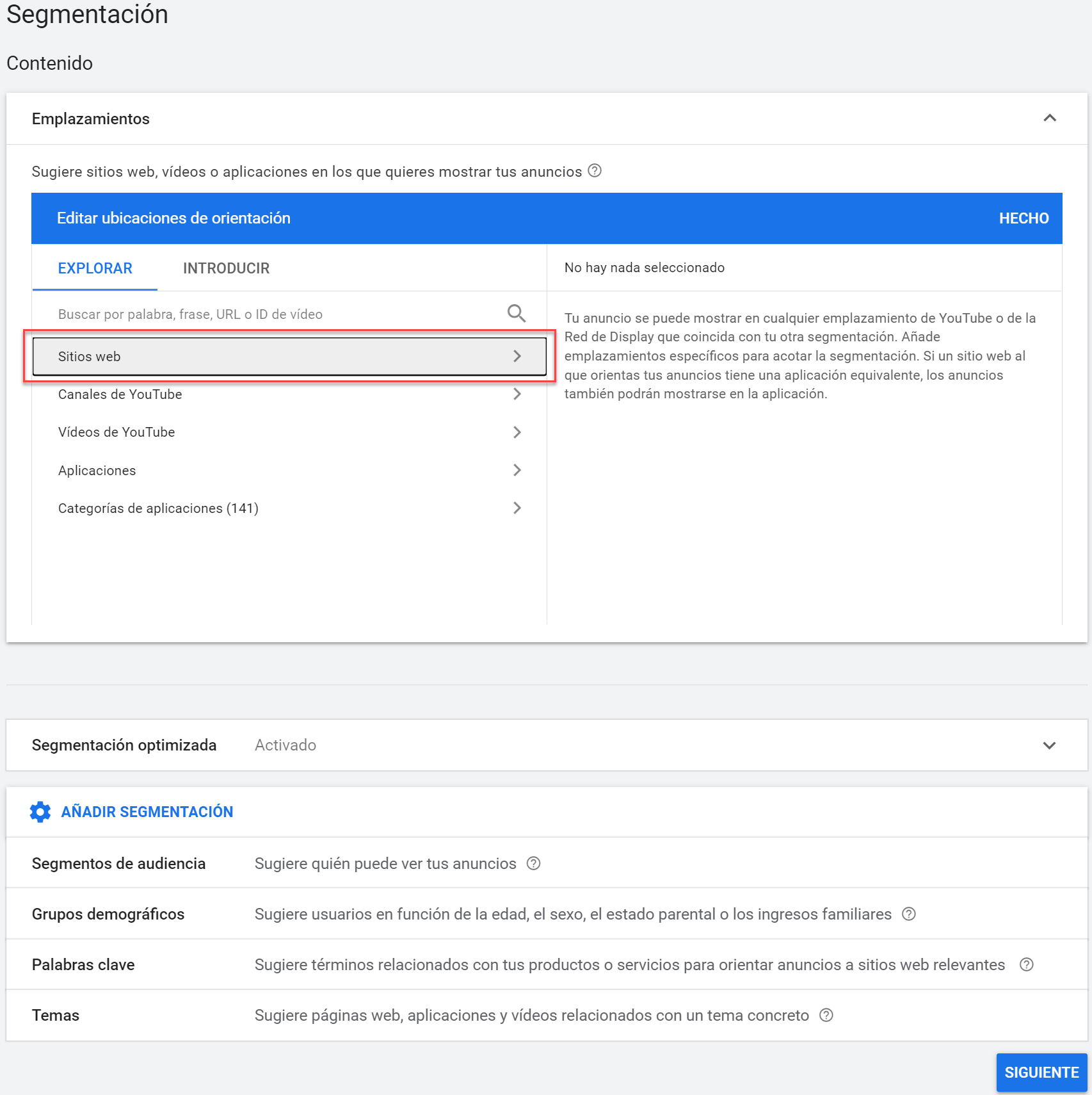
Task: Open help icon for Segmentos de audiencia
Action: 533,863
